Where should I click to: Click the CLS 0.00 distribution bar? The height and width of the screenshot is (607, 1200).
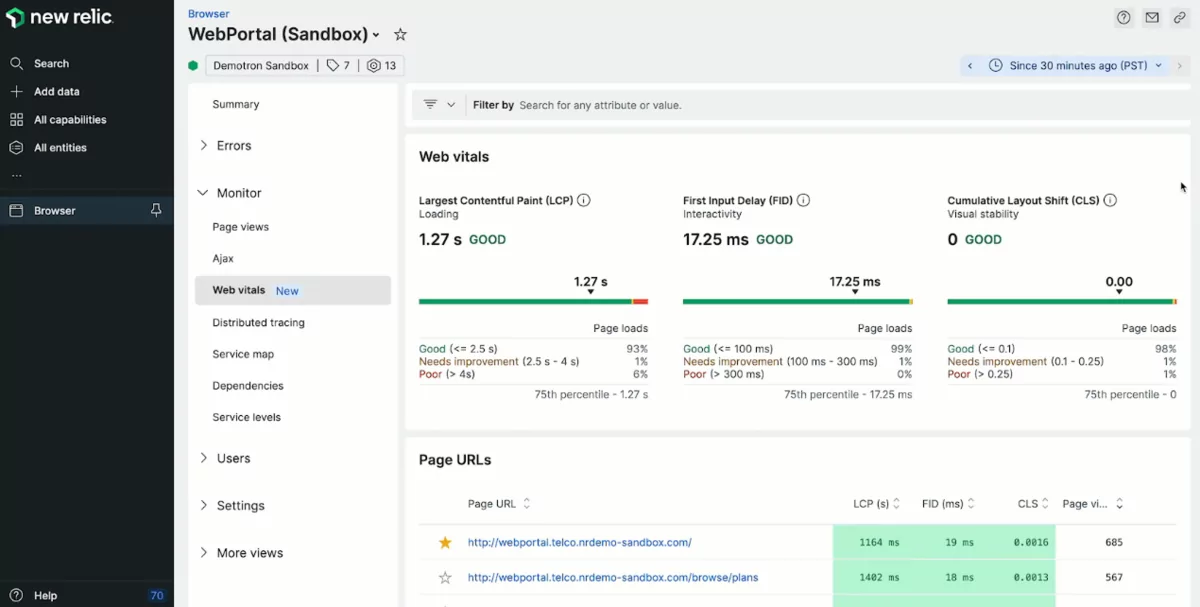(1062, 301)
